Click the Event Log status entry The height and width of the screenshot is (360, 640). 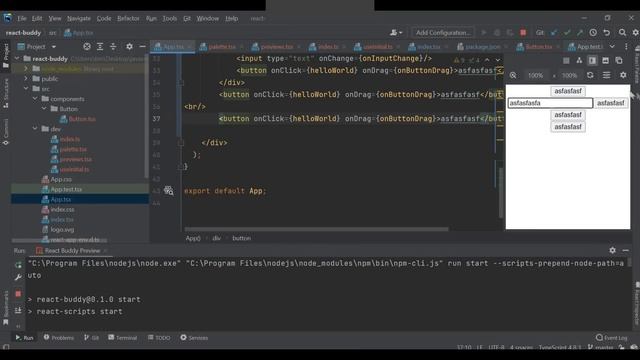pyautogui.click(x=611, y=338)
